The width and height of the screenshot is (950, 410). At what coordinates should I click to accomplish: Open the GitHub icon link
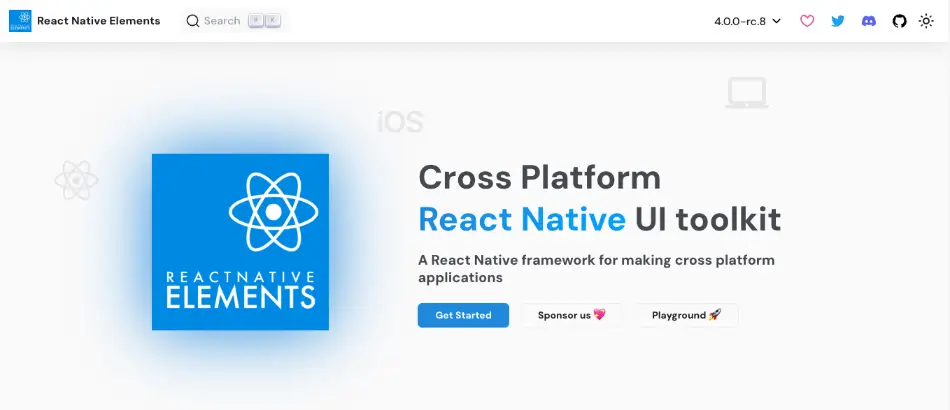point(900,21)
